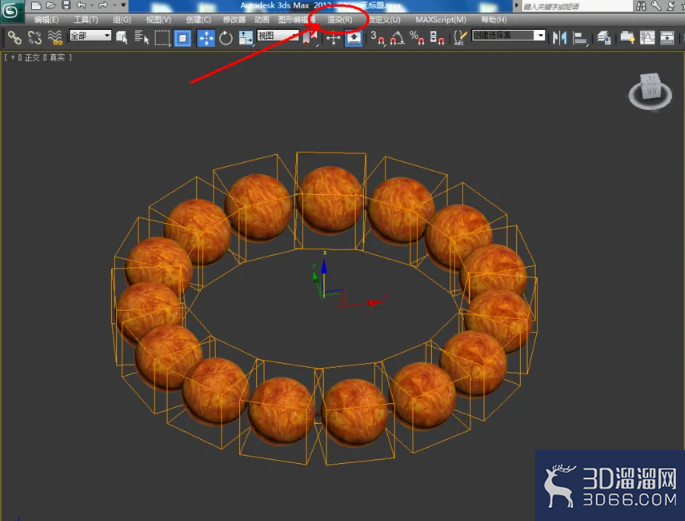Toggle Keyboard Shortcut Override button

[353, 38]
